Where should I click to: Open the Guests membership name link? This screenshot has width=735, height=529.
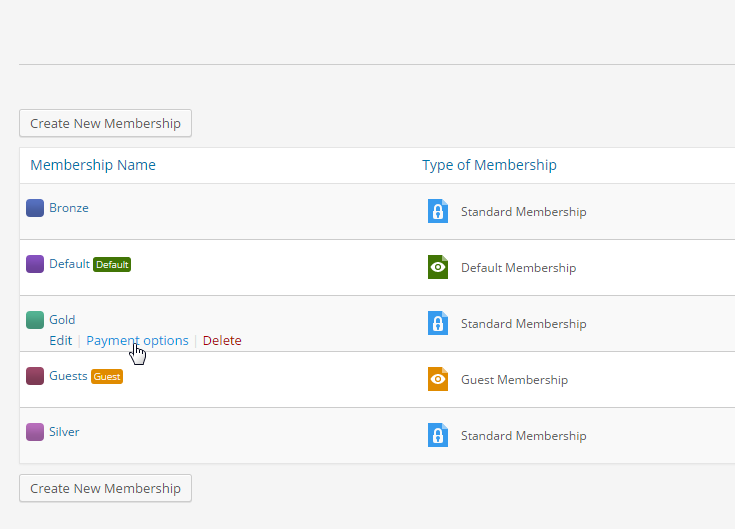[68, 376]
